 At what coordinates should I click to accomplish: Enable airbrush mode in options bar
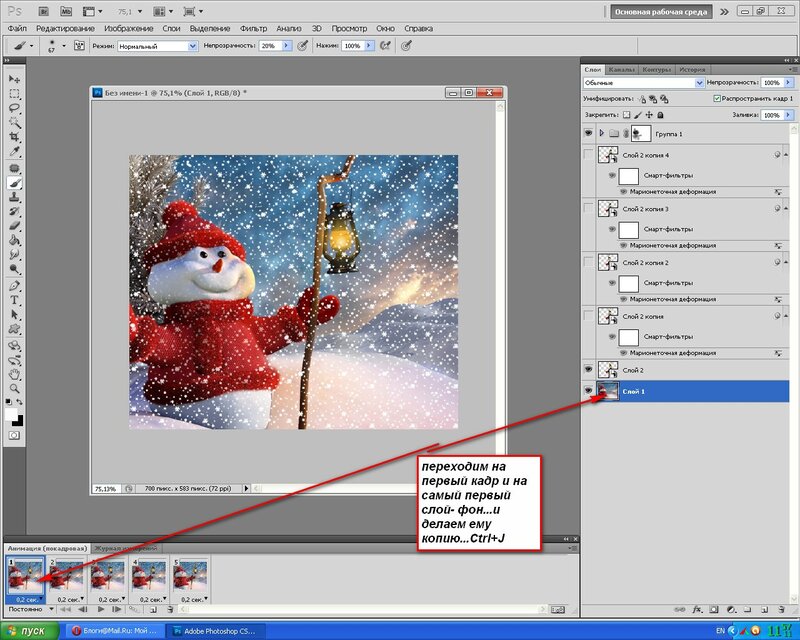[x=386, y=46]
